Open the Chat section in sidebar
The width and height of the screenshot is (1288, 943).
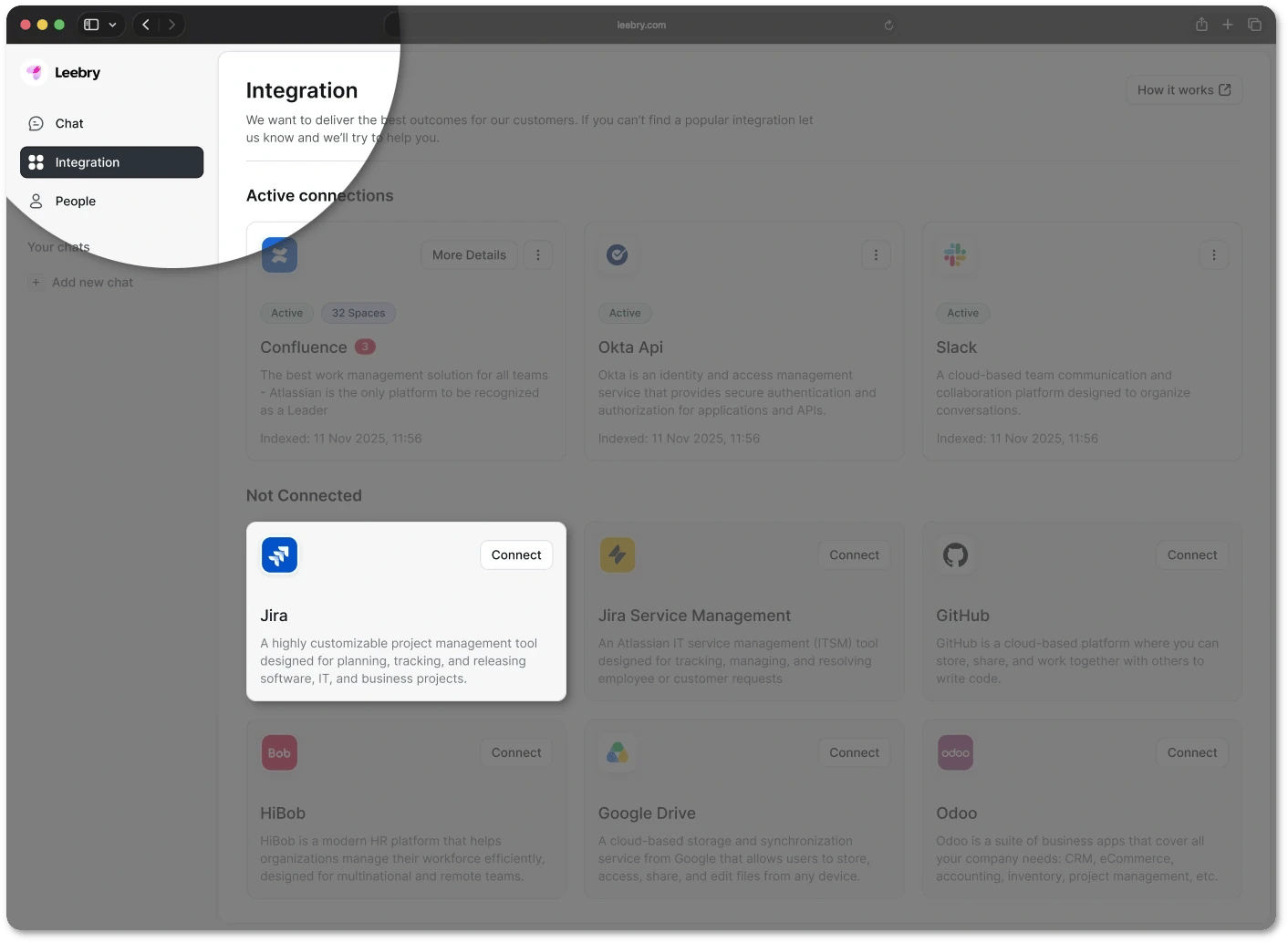(x=111, y=123)
